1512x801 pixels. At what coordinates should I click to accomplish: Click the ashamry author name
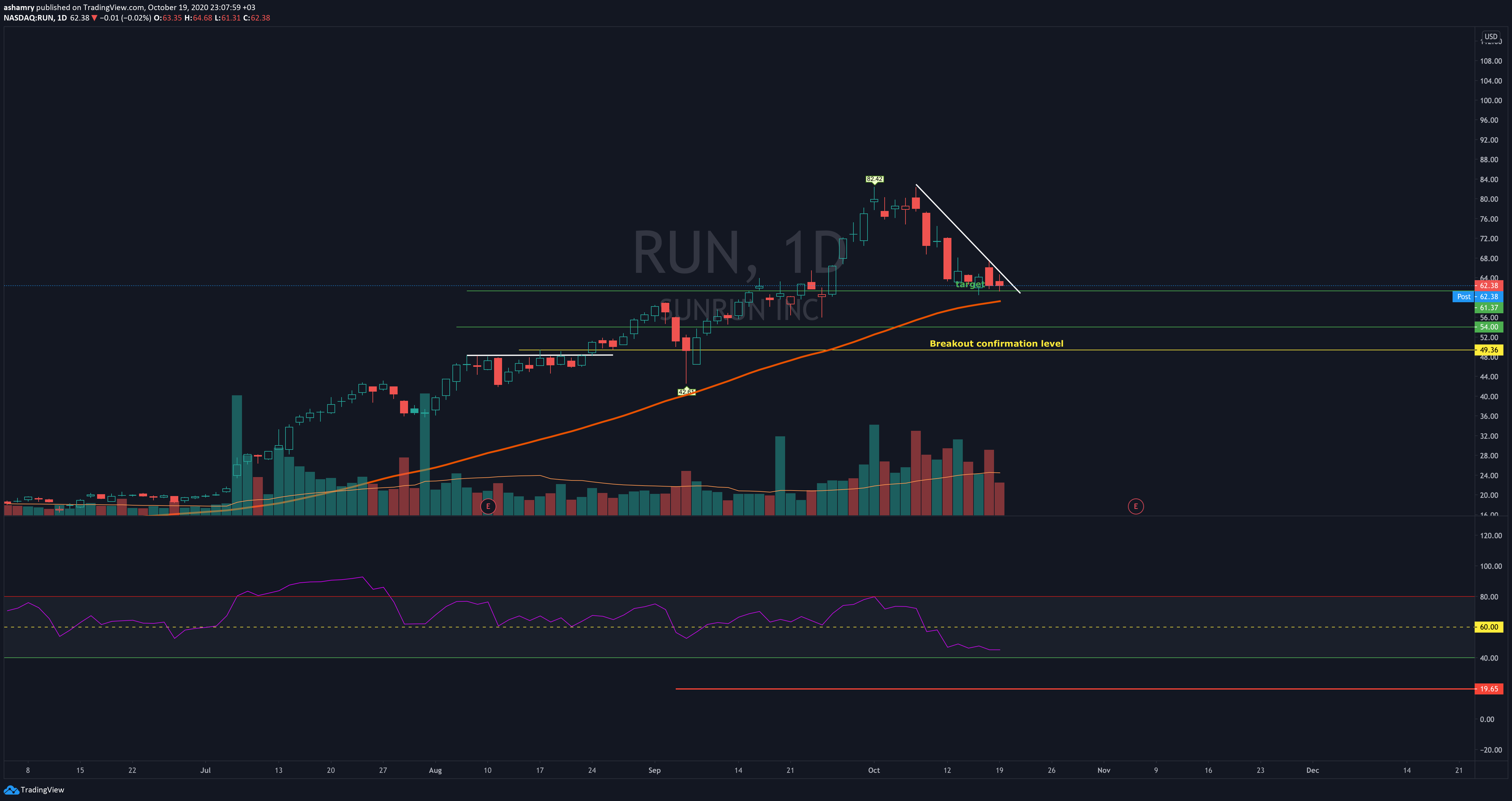pyautogui.click(x=19, y=8)
